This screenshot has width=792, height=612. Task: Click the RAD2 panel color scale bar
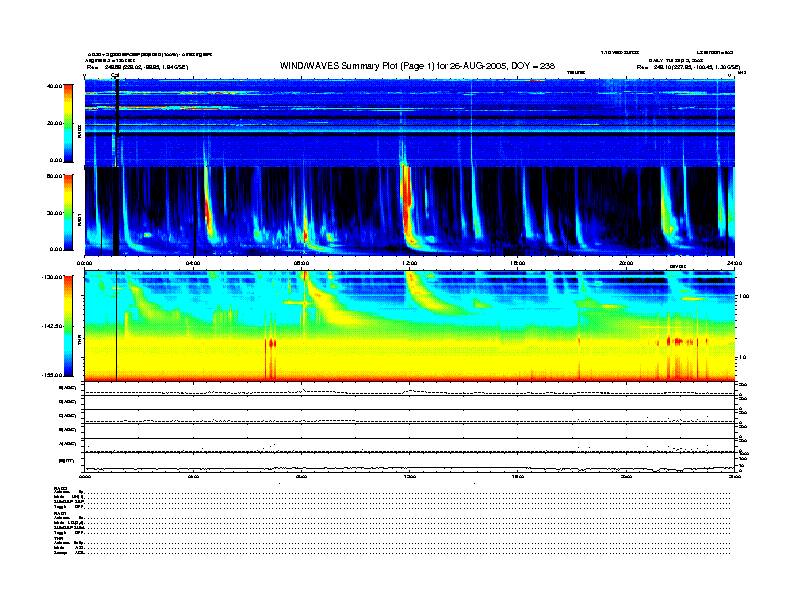[68, 123]
